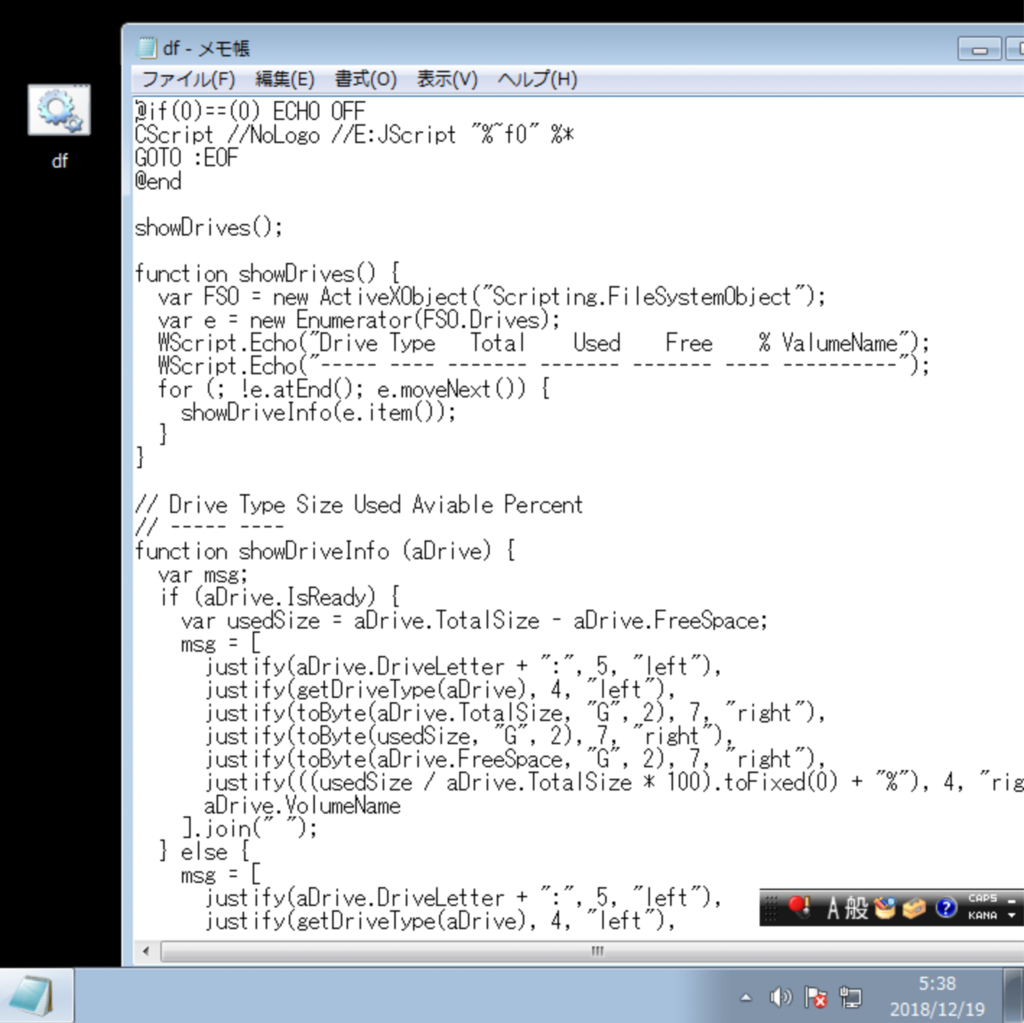
Task: Click the '} else {' line
Action: [x=204, y=852]
